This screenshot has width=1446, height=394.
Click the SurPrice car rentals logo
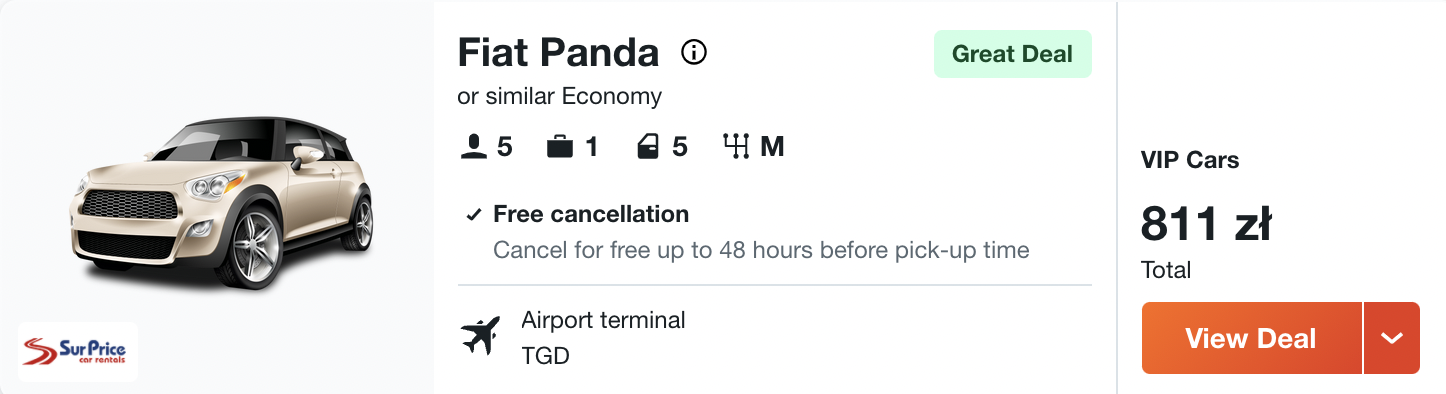click(78, 352)
